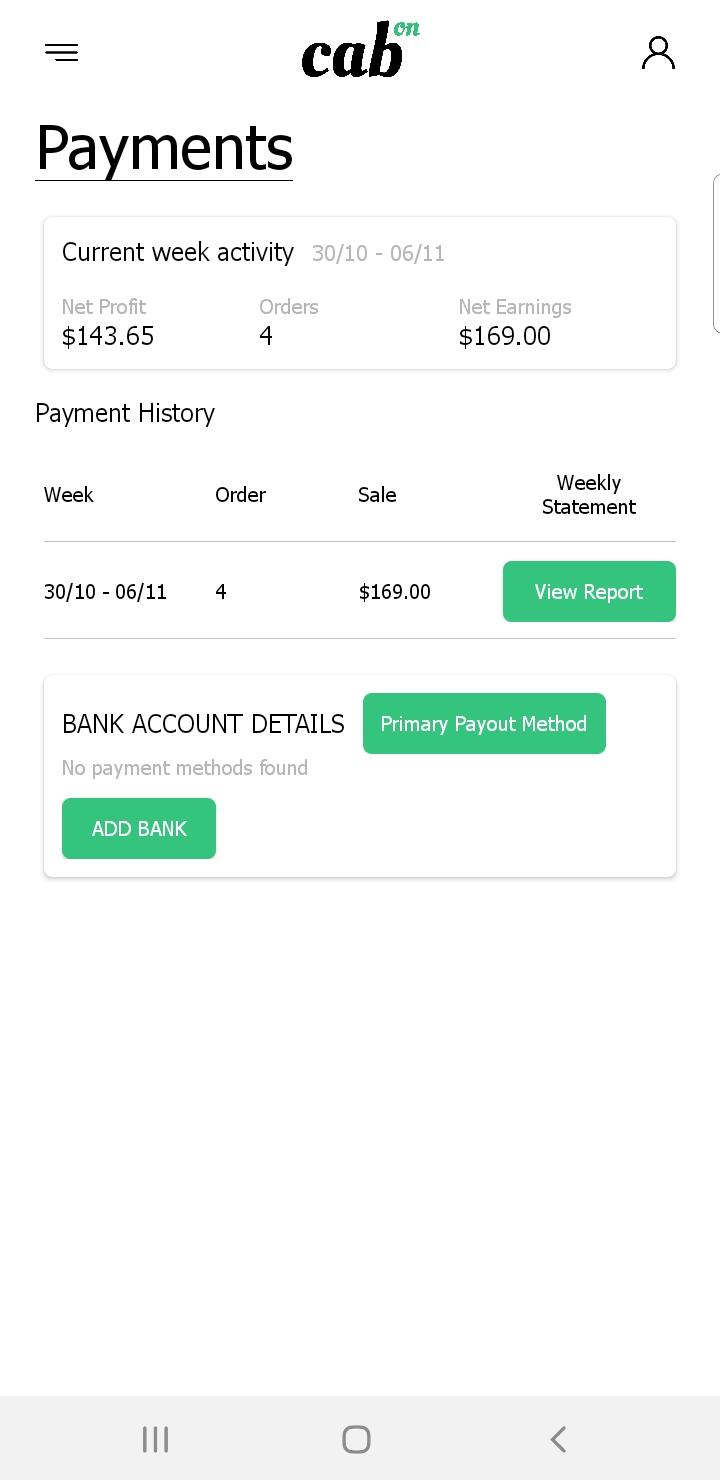Open the user profile icon

[x=658, y=52]
